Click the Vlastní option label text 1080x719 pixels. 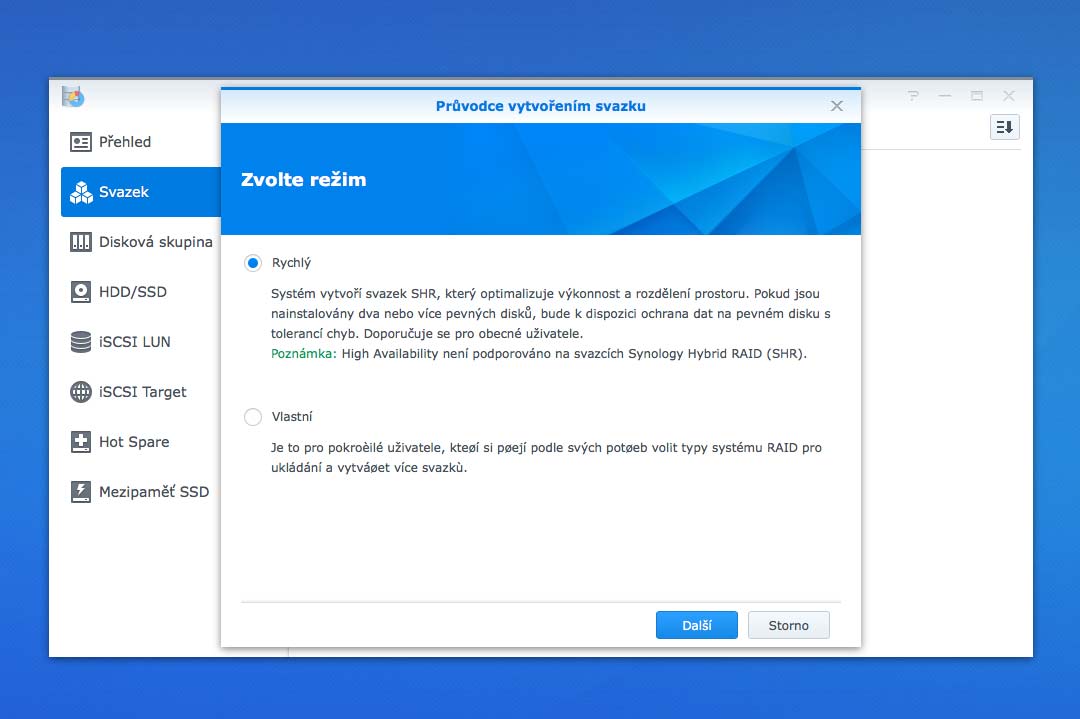tap(292, 417)
